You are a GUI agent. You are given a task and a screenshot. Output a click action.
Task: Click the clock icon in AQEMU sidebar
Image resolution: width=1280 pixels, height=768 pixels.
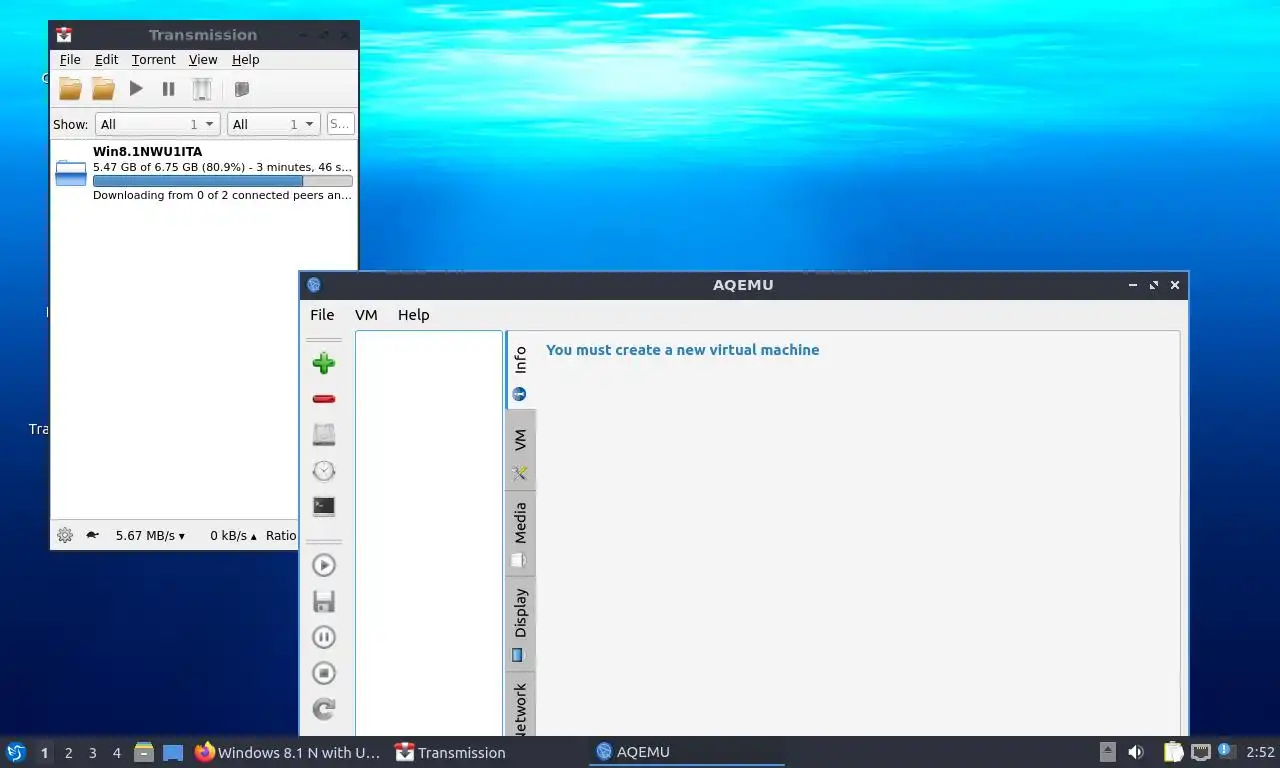click(x=323, y=471)
